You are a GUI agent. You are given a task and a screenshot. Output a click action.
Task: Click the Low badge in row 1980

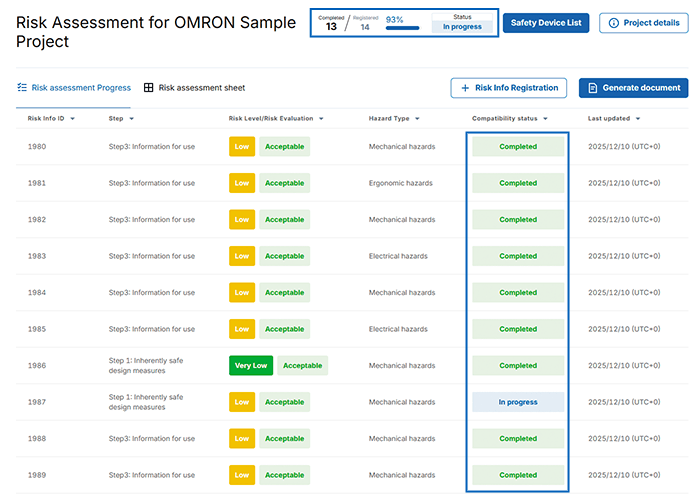click(242, 146)
